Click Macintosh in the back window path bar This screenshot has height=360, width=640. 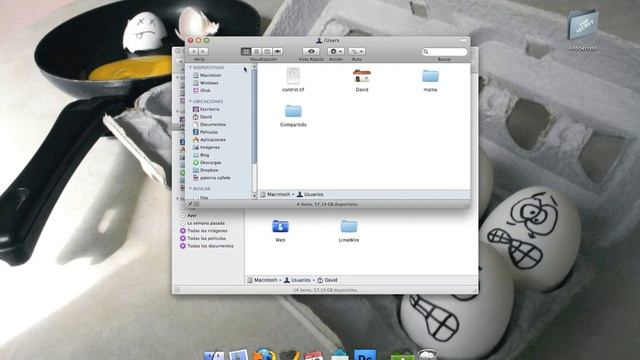click(262, 280)
